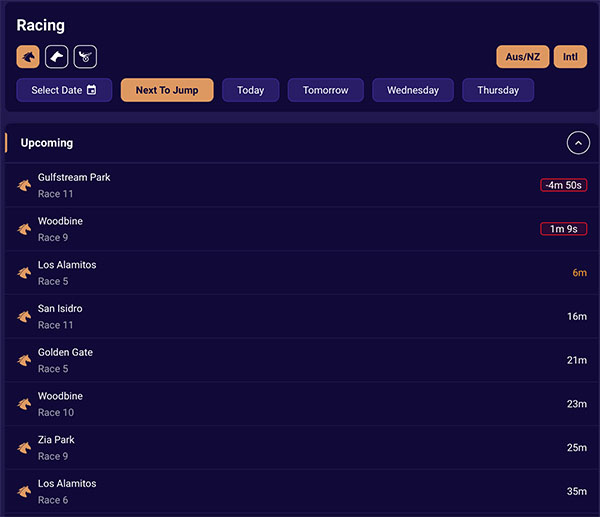Image resolution: width=600 pixels, height=517 pixels.
Task: Click the 1m 9s countdown badge
Action: pos(563,229)
